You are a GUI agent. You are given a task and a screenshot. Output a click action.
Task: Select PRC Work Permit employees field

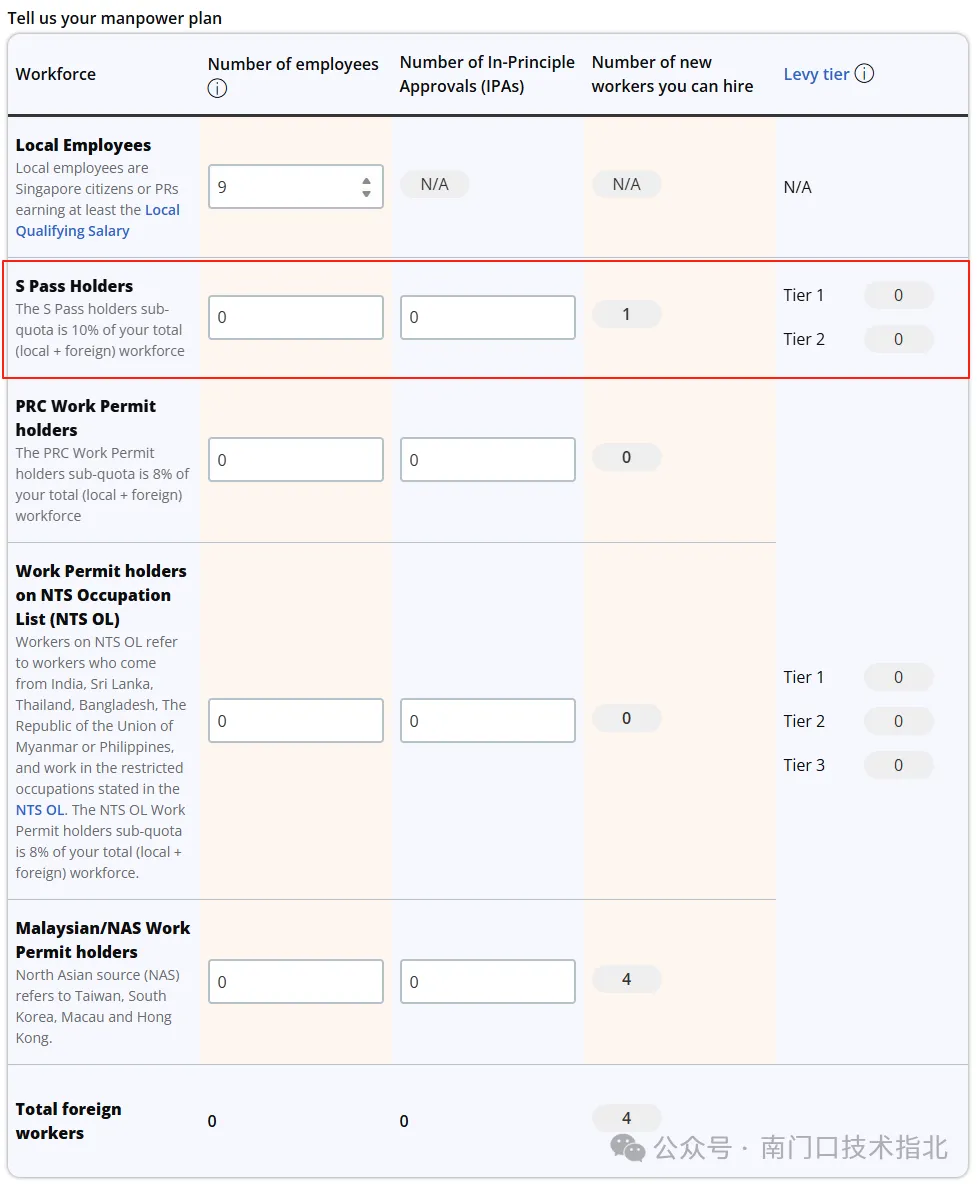click(x=295, y=460)
